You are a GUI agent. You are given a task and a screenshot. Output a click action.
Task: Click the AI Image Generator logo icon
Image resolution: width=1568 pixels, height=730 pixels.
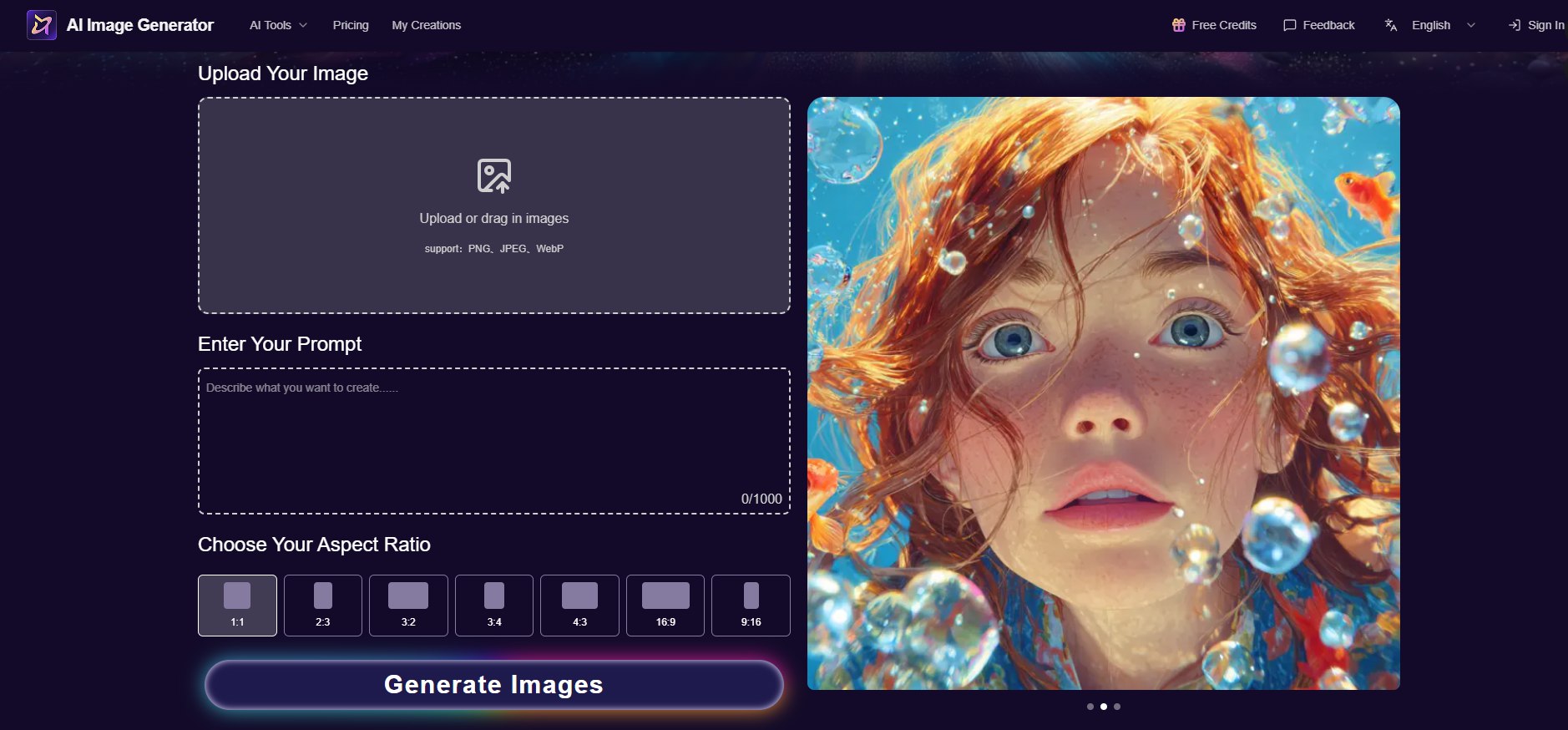(x=41, y=25)
